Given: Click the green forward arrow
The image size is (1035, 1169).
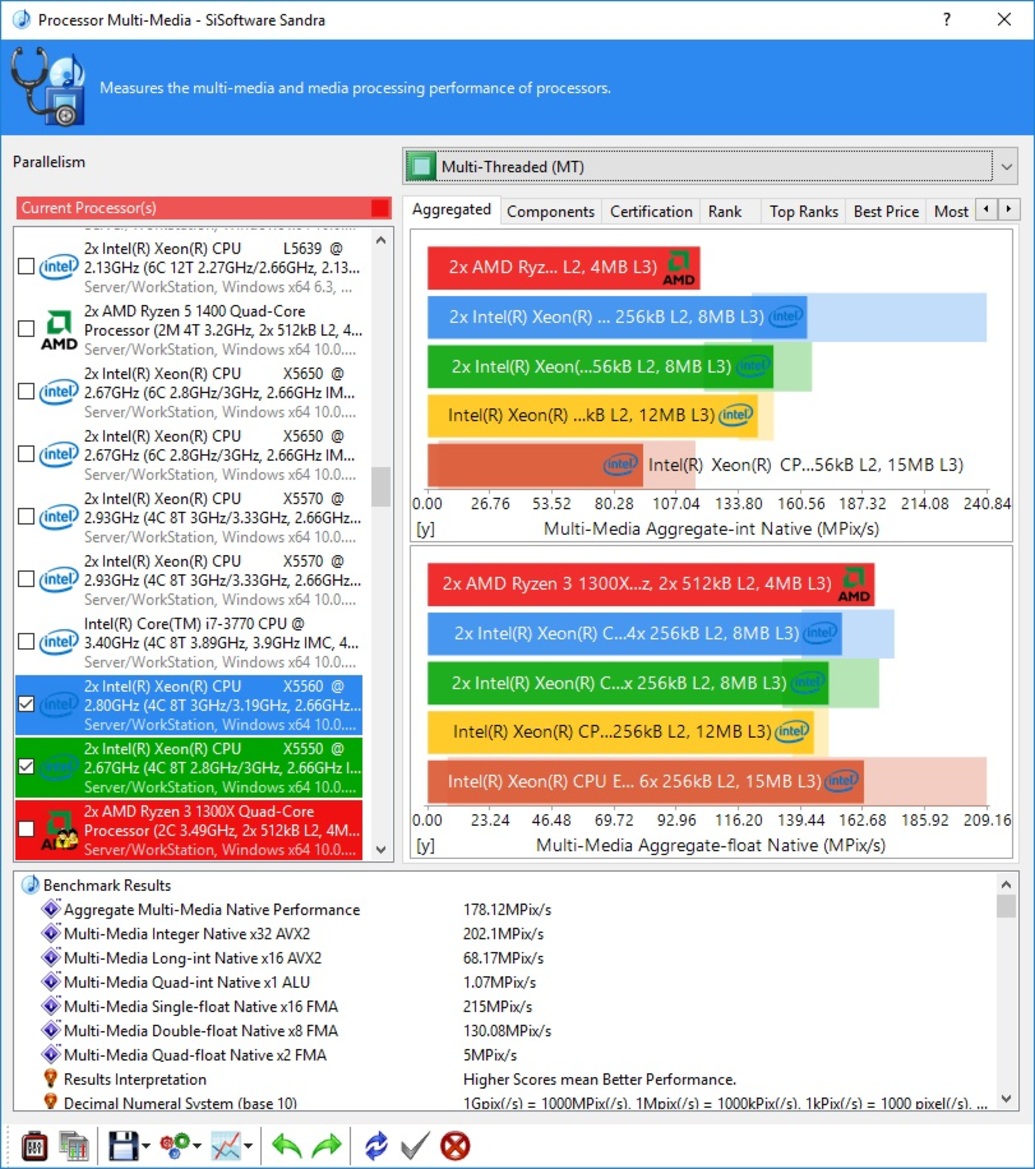Looking at the screenshot, I should [x=327, y=1146].
